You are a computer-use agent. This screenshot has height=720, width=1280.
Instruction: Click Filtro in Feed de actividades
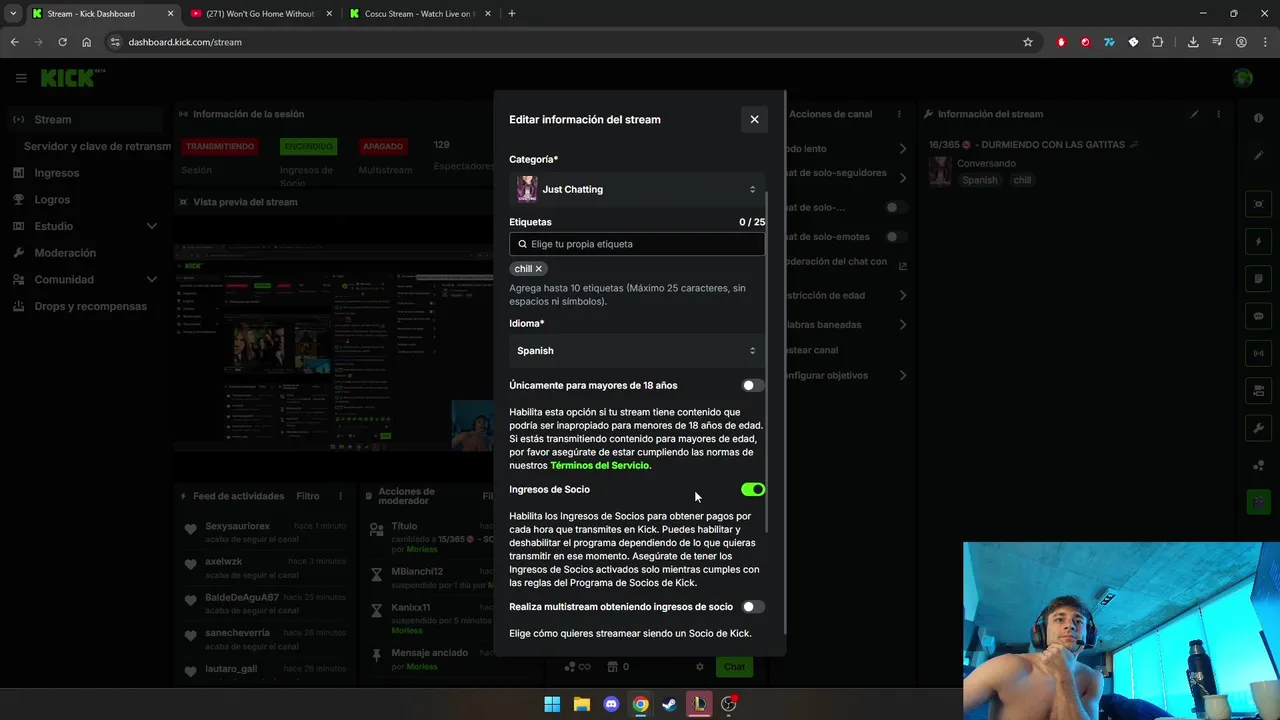coord(308,496)
